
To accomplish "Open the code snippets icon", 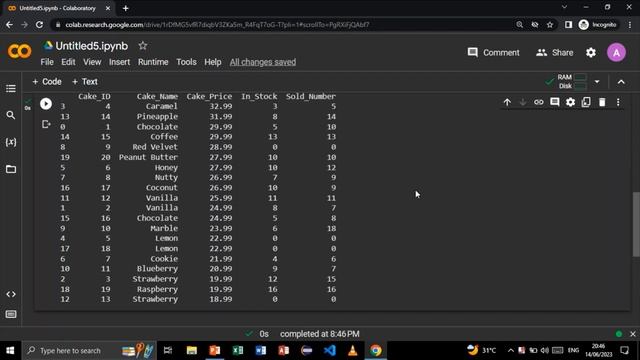I will 11,294.
